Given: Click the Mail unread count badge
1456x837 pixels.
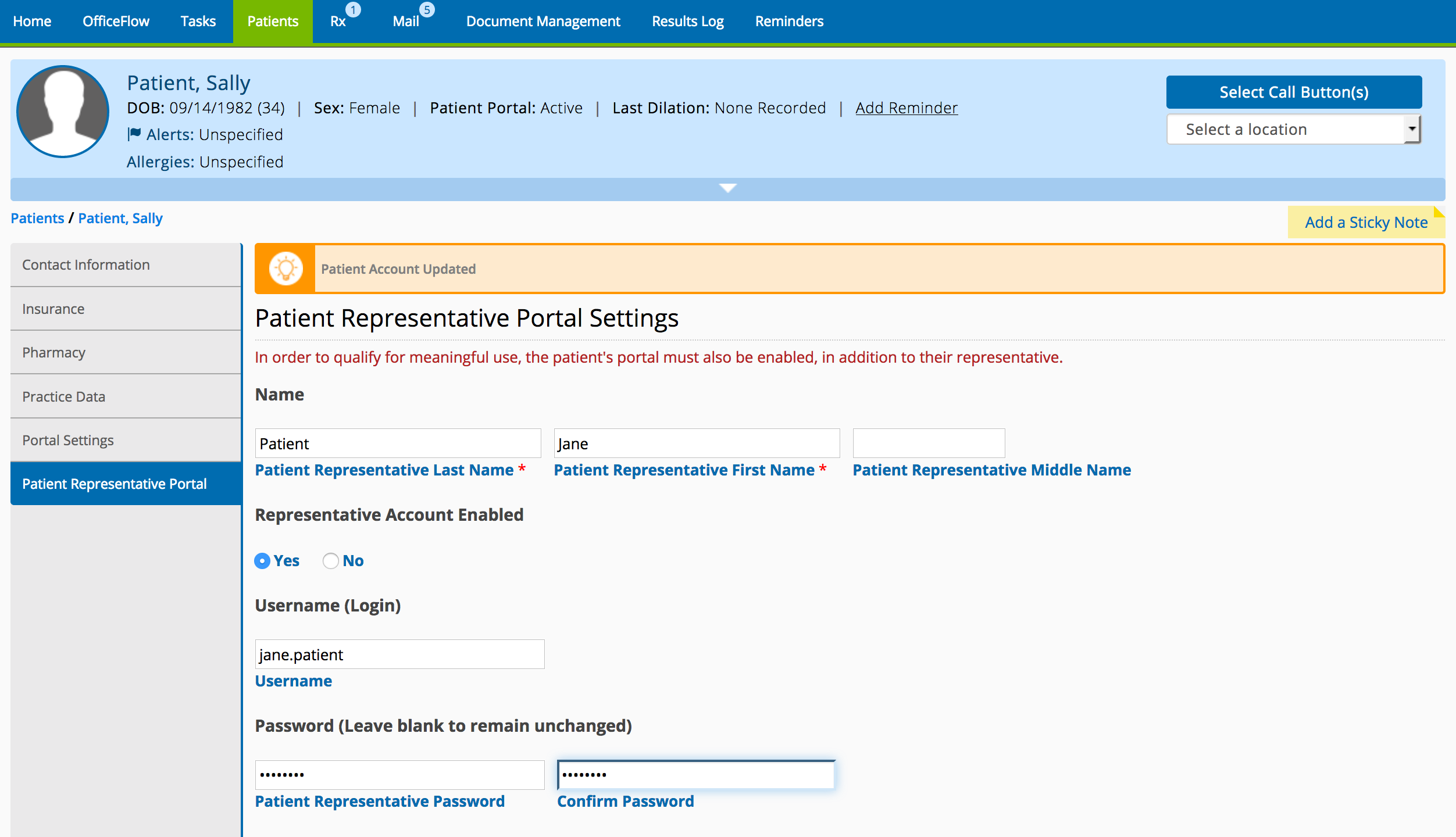Looking at the screenshot, I should click(427, 10).
